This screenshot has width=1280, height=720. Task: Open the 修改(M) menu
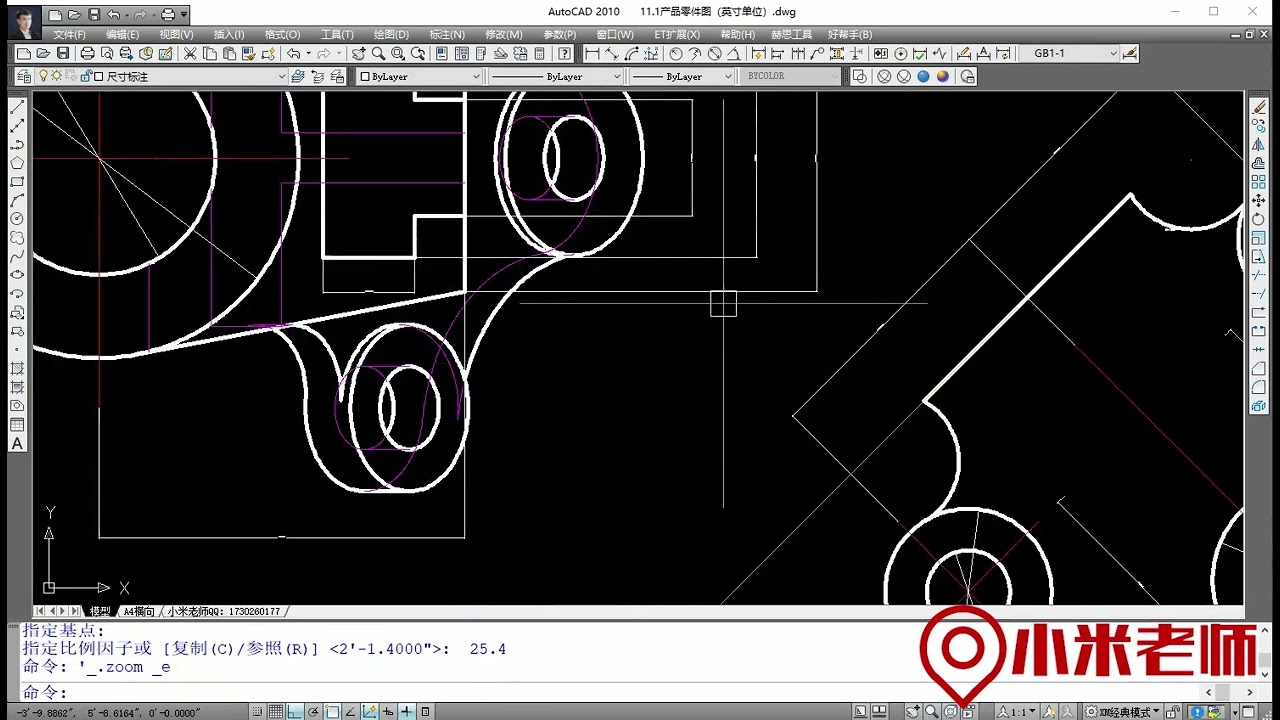[x=504, y=34]
